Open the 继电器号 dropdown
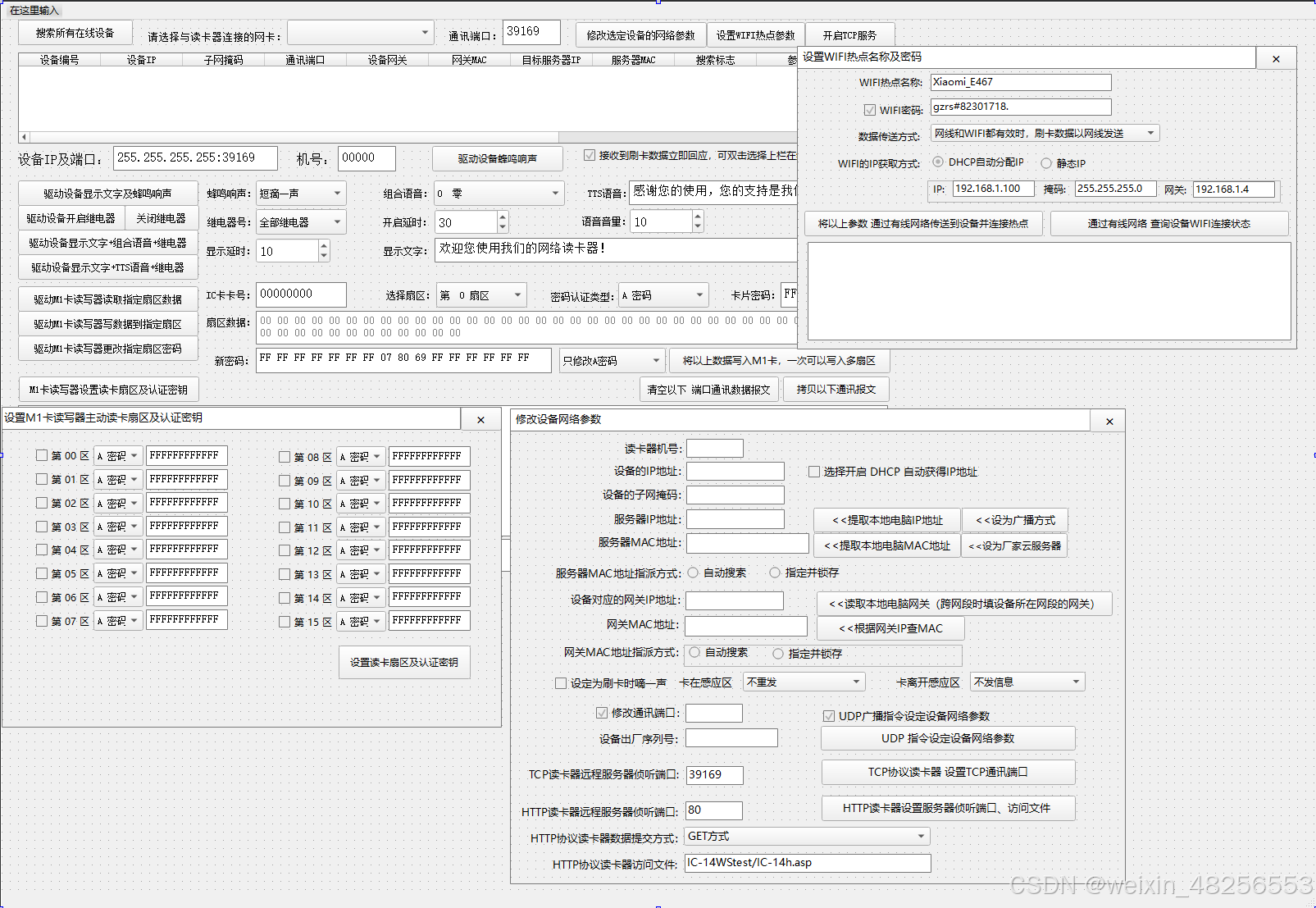Viewport: 1316px width, 908px height. pos(301,222)
